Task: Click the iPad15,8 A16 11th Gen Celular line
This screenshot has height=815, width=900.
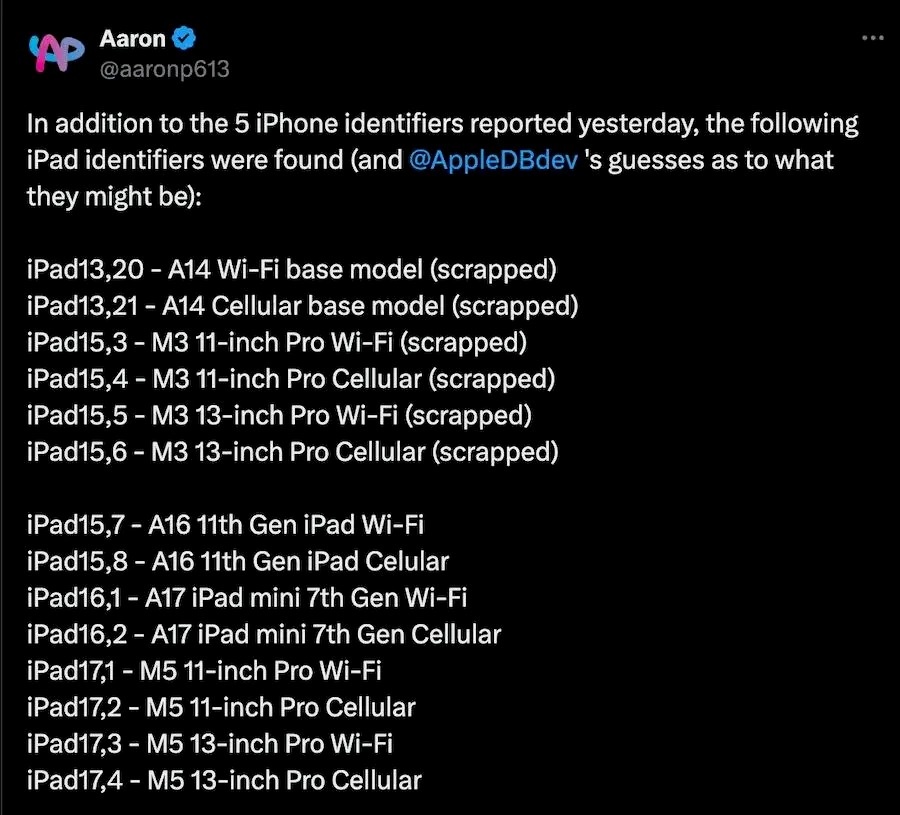Action: pyautogui.click(x=238, y=560)
